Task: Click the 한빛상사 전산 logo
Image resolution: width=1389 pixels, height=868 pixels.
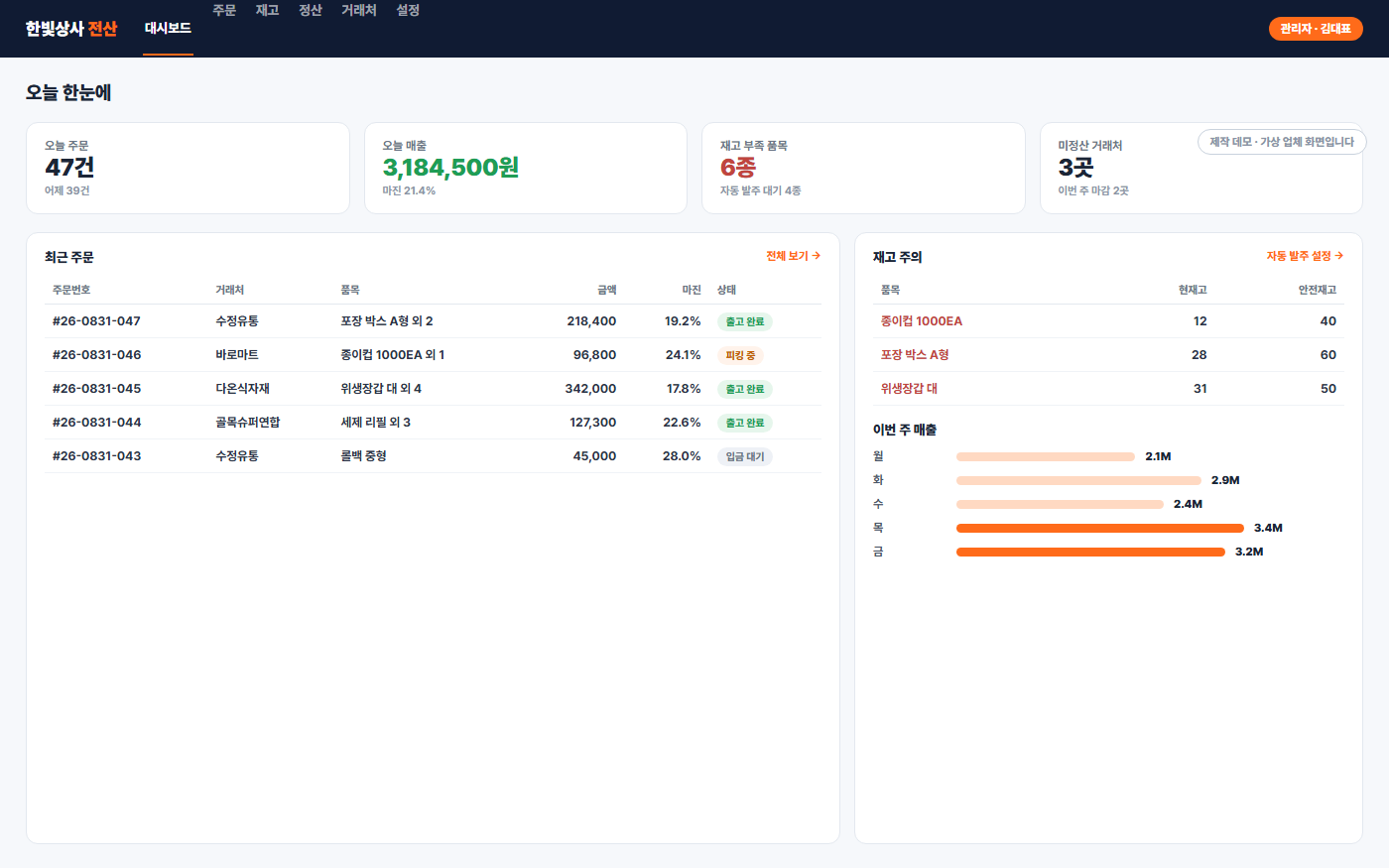Action: click(71, 29)
